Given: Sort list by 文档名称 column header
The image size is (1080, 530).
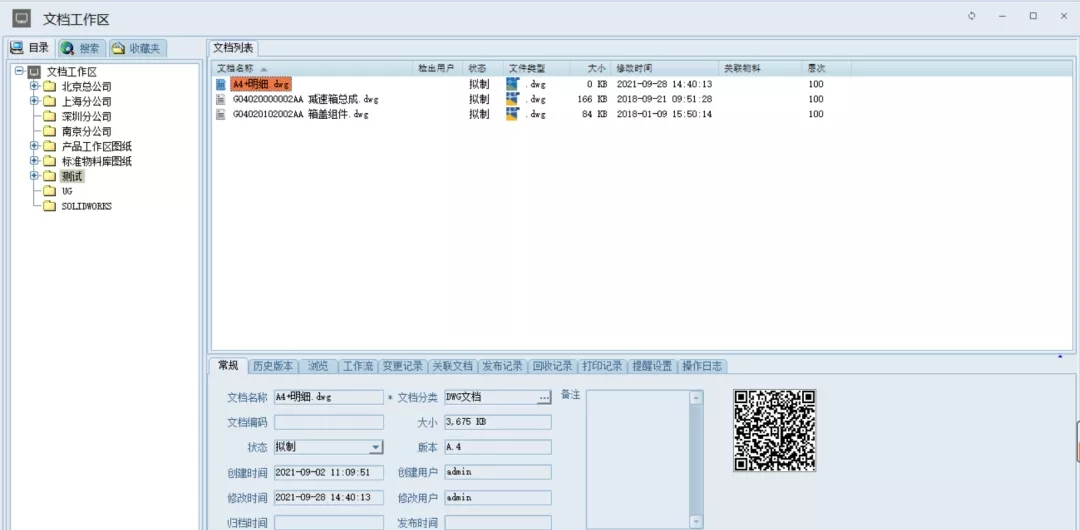Looking at the screenshot, I should pos(236,68).
